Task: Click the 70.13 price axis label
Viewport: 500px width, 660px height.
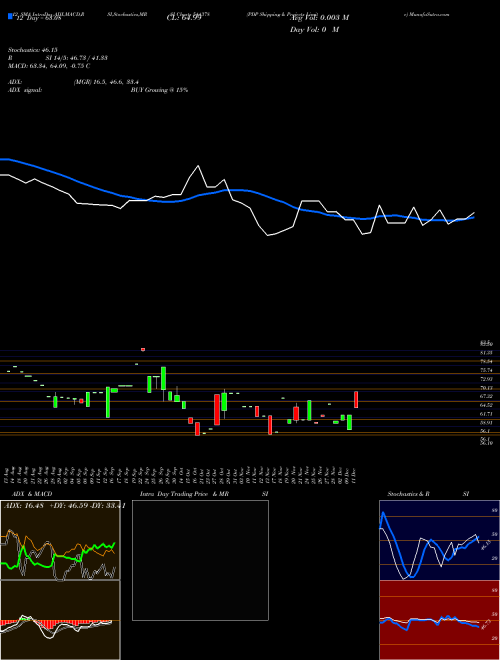Action: (x=486, y=388)
